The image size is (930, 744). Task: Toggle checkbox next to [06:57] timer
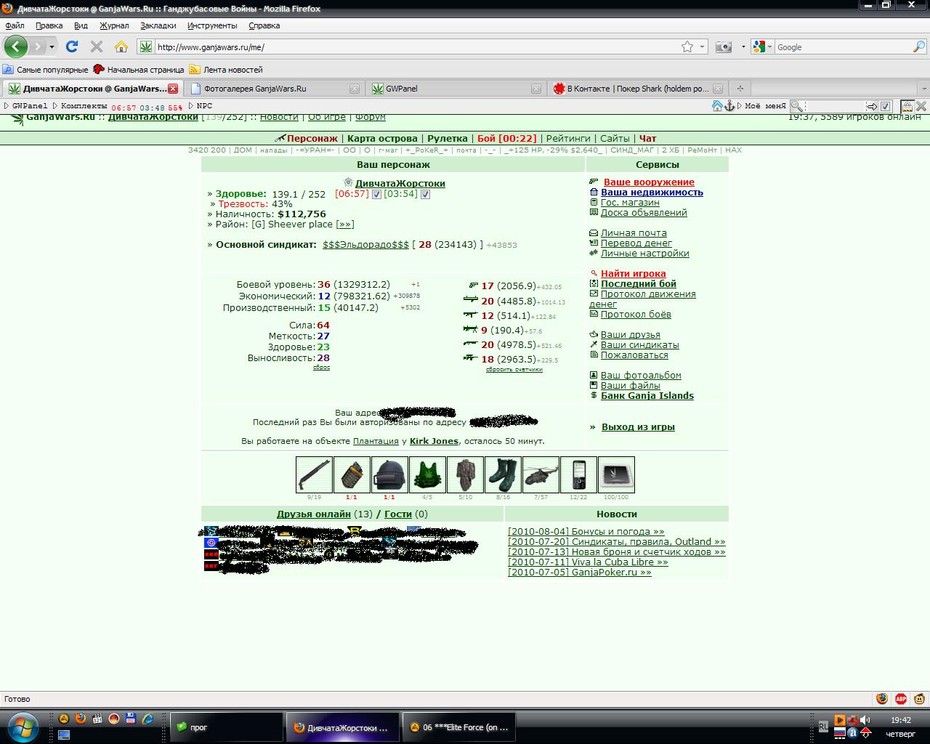[x=377, y=194]
